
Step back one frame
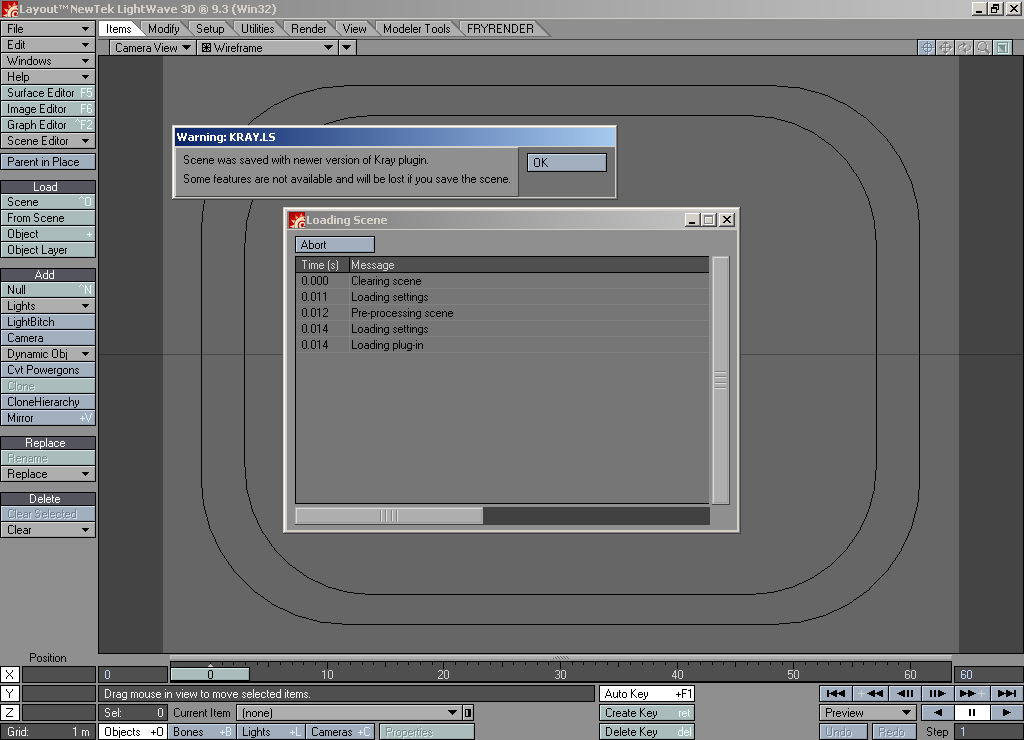pos(904,694)
